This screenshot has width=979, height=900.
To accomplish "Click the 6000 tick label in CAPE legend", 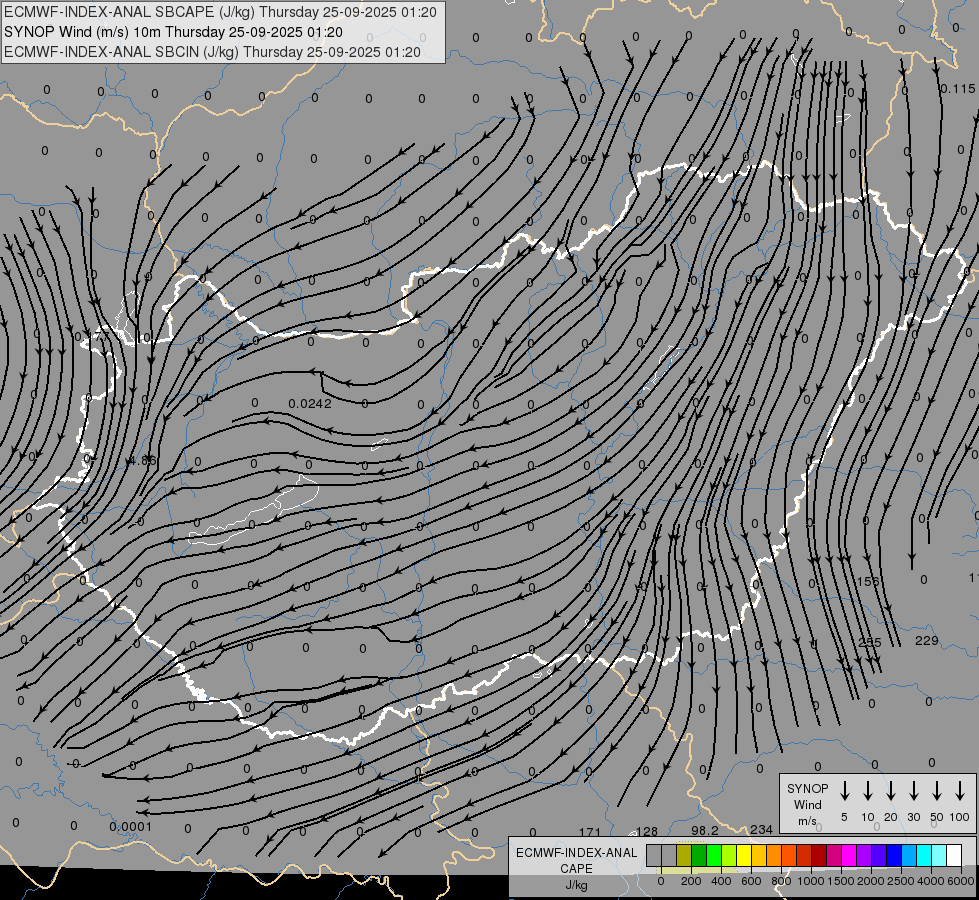I will point(961,881).
